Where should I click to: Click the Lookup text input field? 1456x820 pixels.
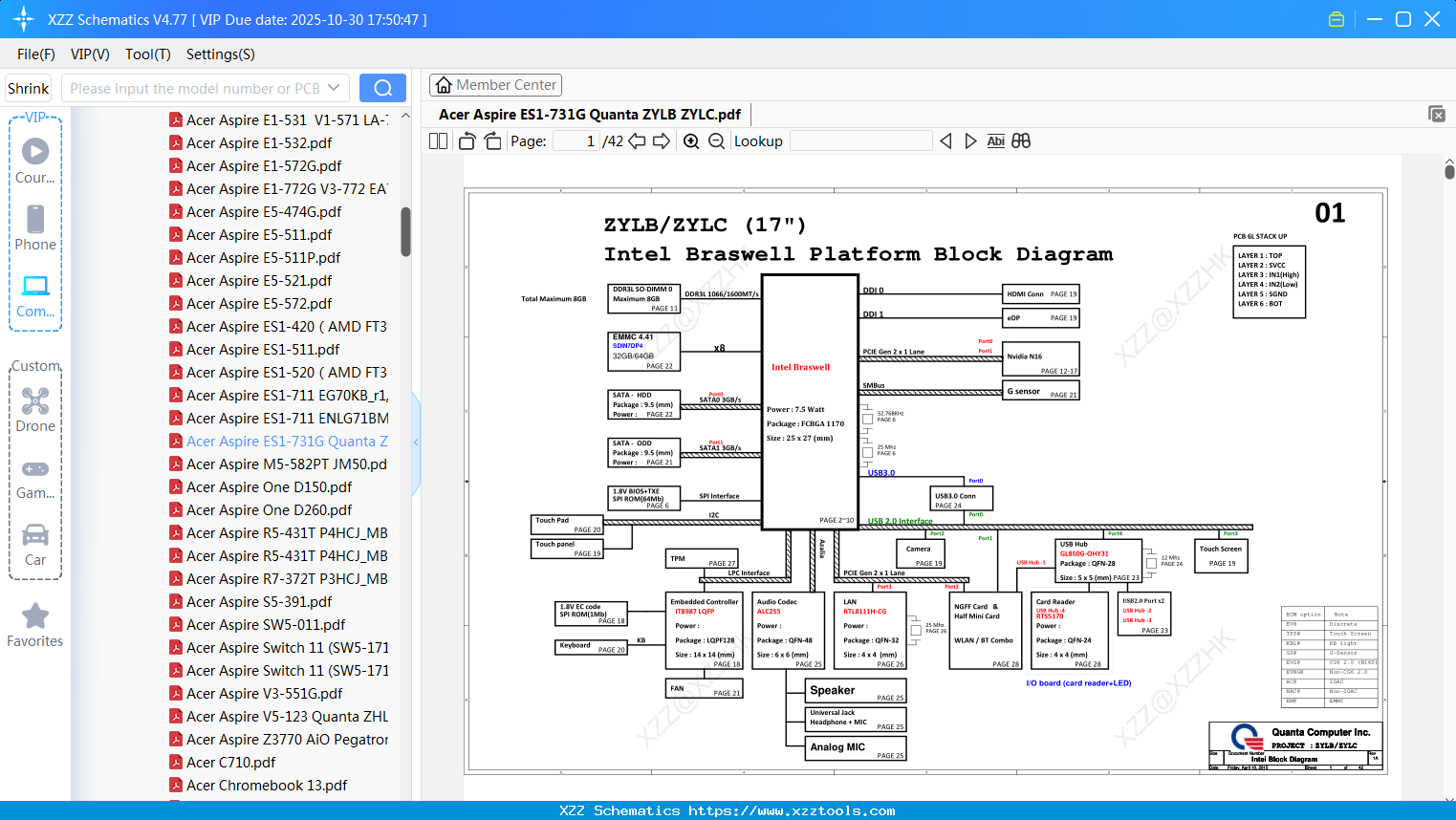click(860, 141)
